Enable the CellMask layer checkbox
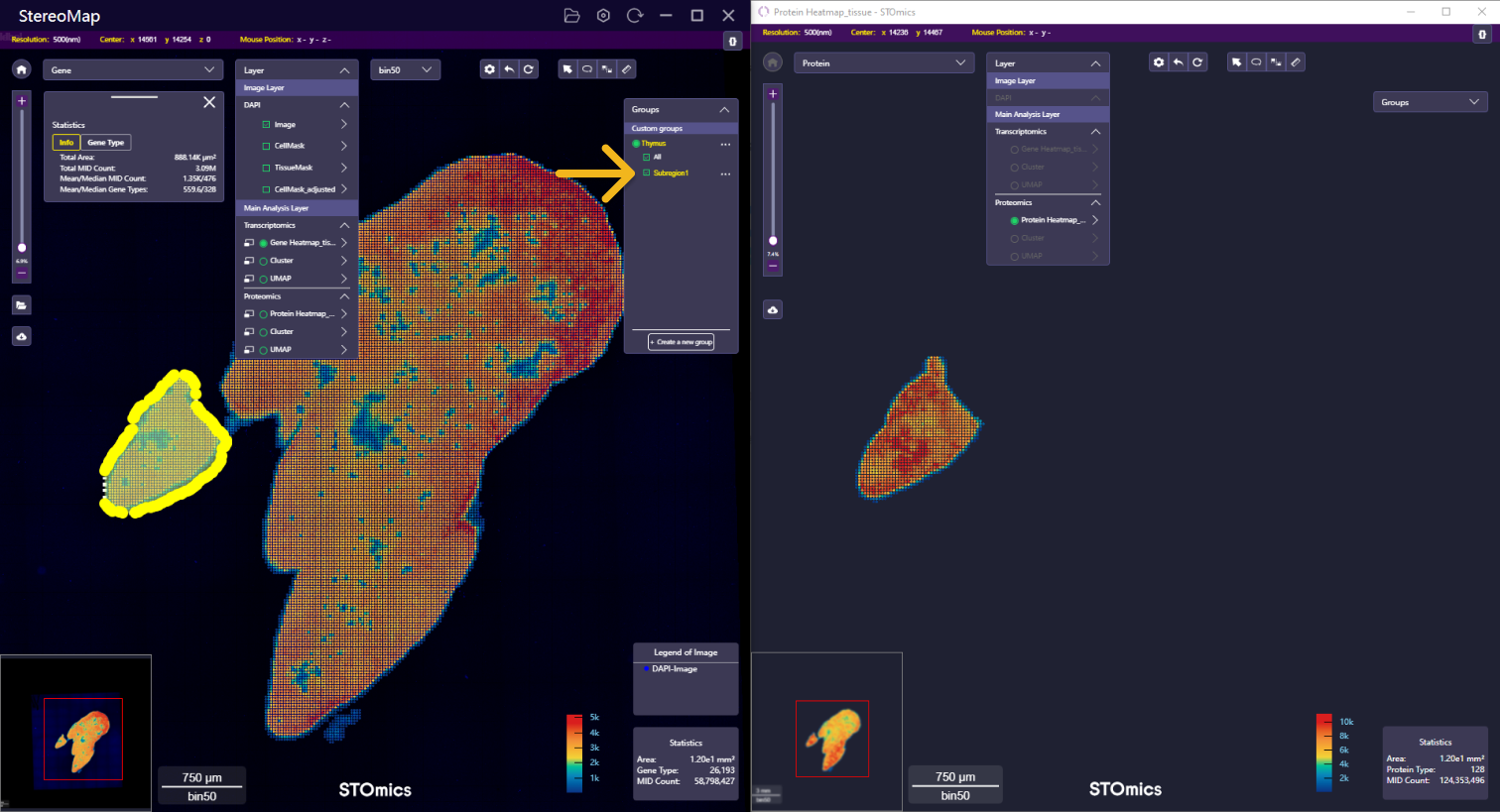The image size is (1500, 812). (266, 146)
